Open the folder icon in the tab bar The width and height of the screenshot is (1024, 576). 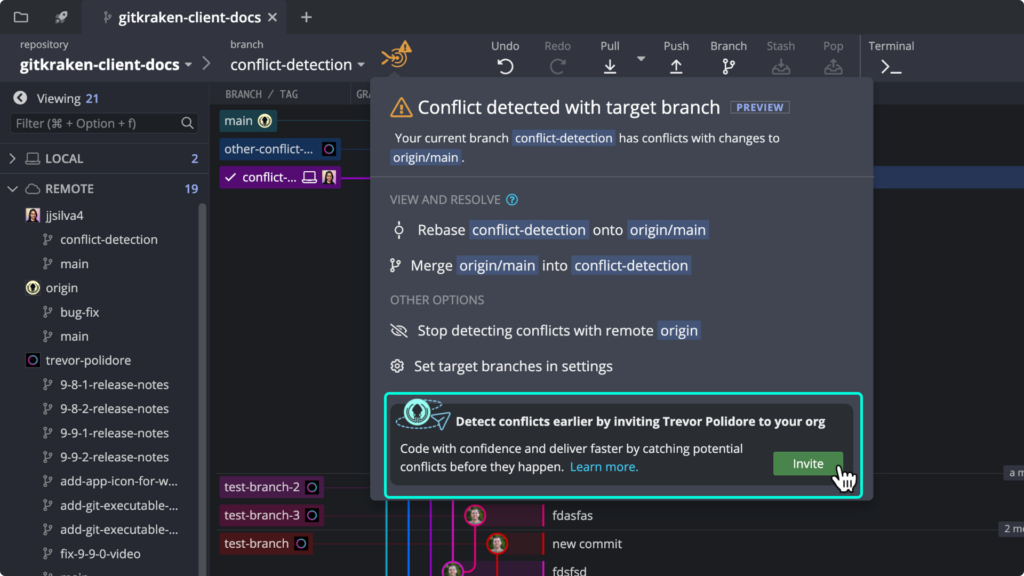[x=21, y=17]
